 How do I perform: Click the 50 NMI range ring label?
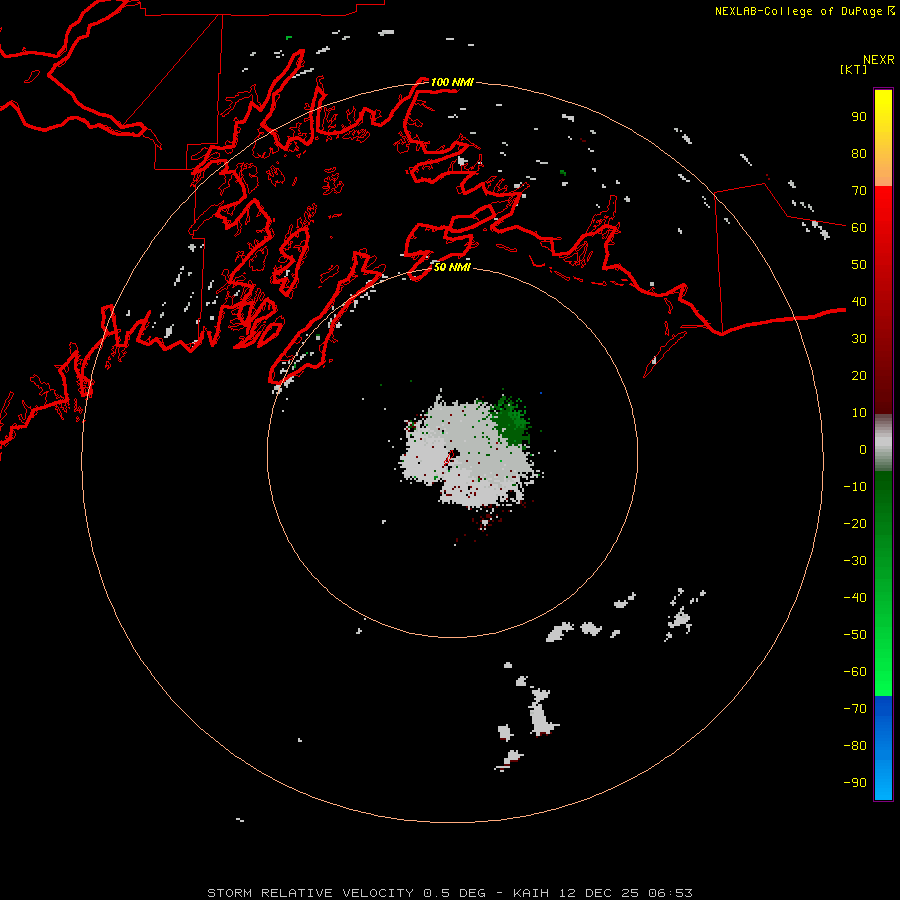point(452,267)
